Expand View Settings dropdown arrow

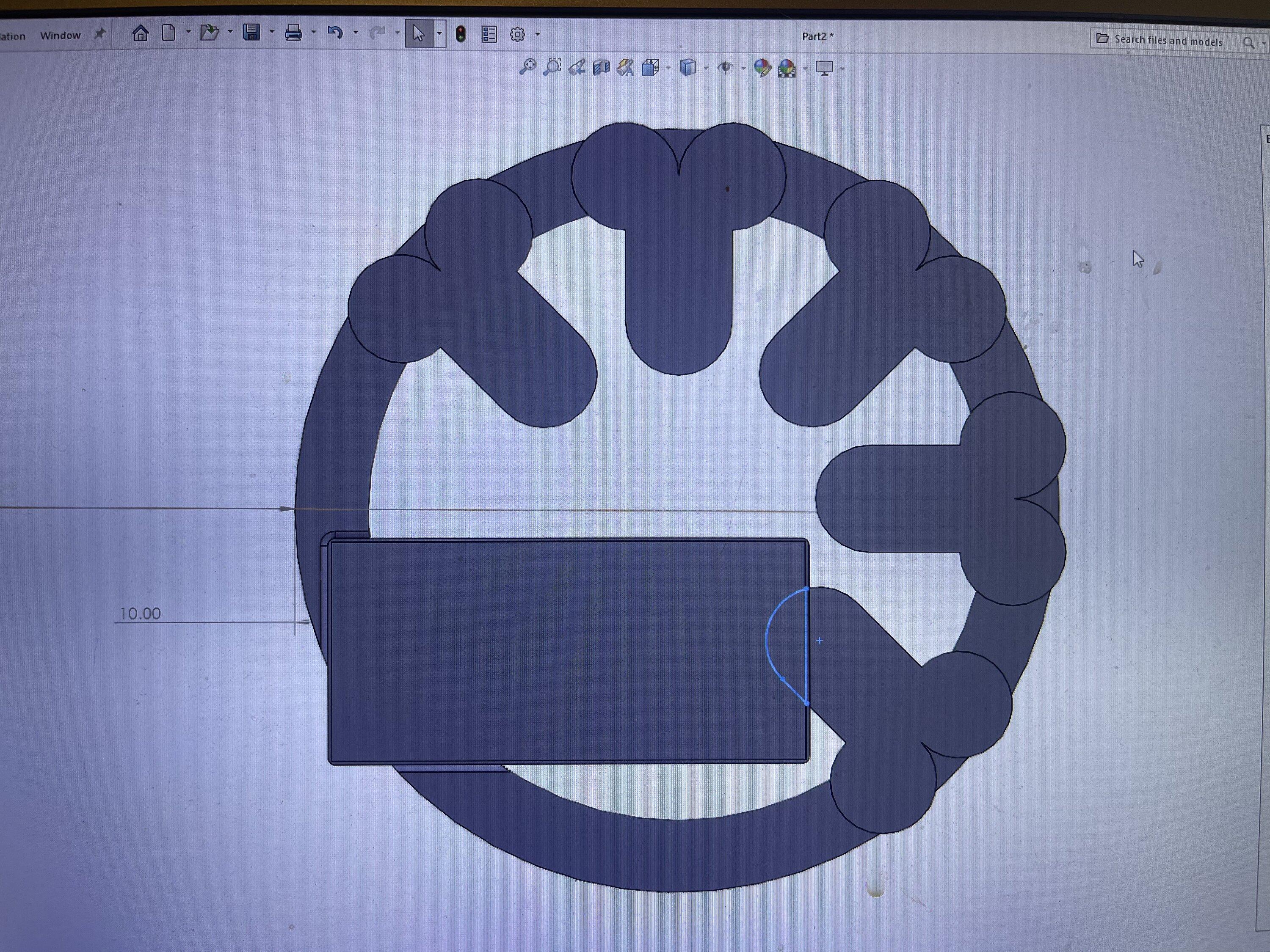pos(842,69)
